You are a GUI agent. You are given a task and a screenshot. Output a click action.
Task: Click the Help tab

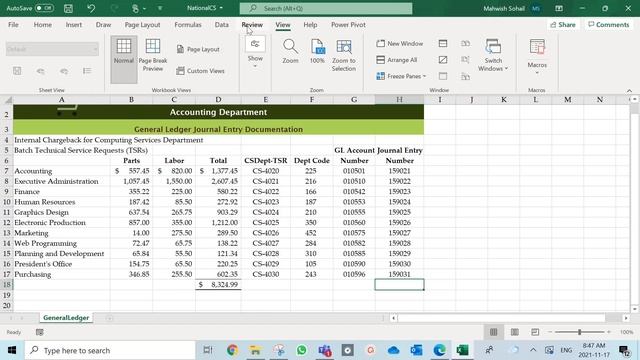click(310, 25)
